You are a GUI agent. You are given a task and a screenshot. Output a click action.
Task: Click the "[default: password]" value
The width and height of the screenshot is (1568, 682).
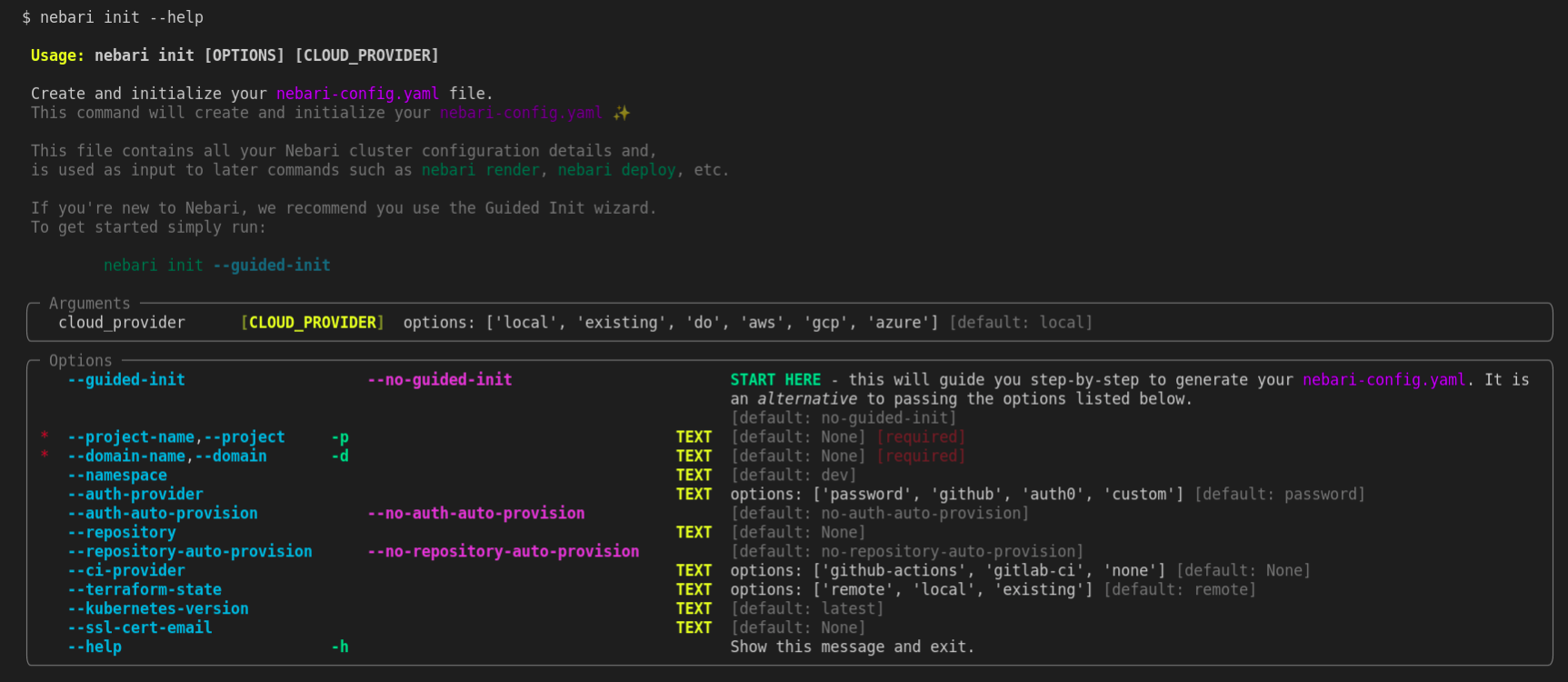tap(1280, 495)
